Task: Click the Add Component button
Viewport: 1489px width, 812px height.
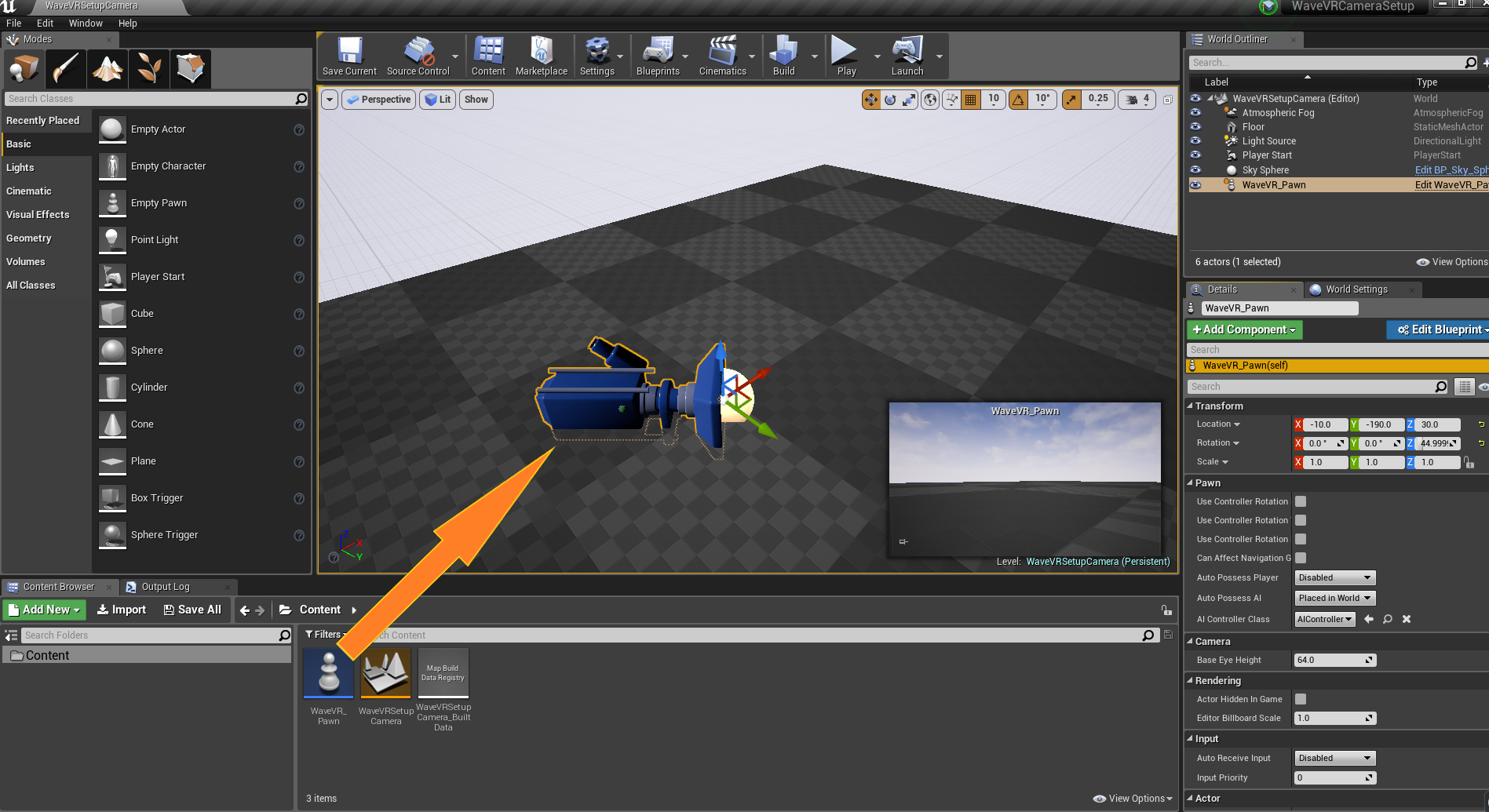Action: 1245,330
